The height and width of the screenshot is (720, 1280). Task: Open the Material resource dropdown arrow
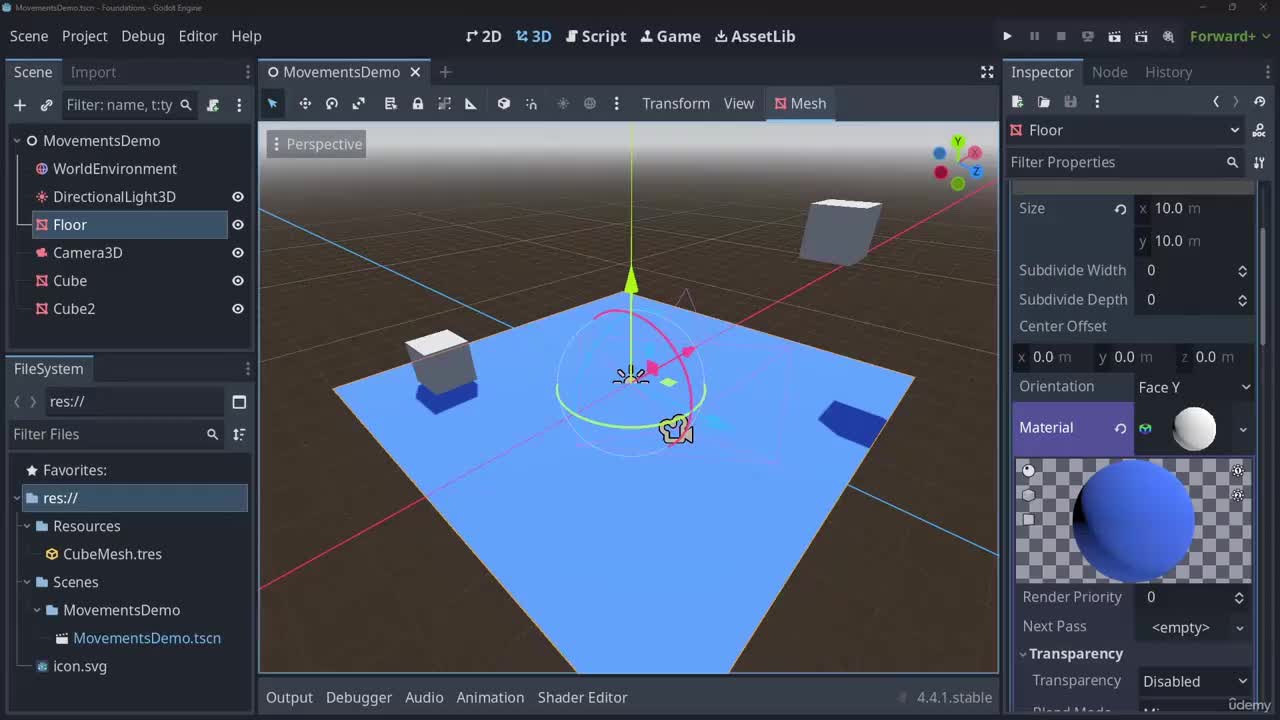(1243, 429)
